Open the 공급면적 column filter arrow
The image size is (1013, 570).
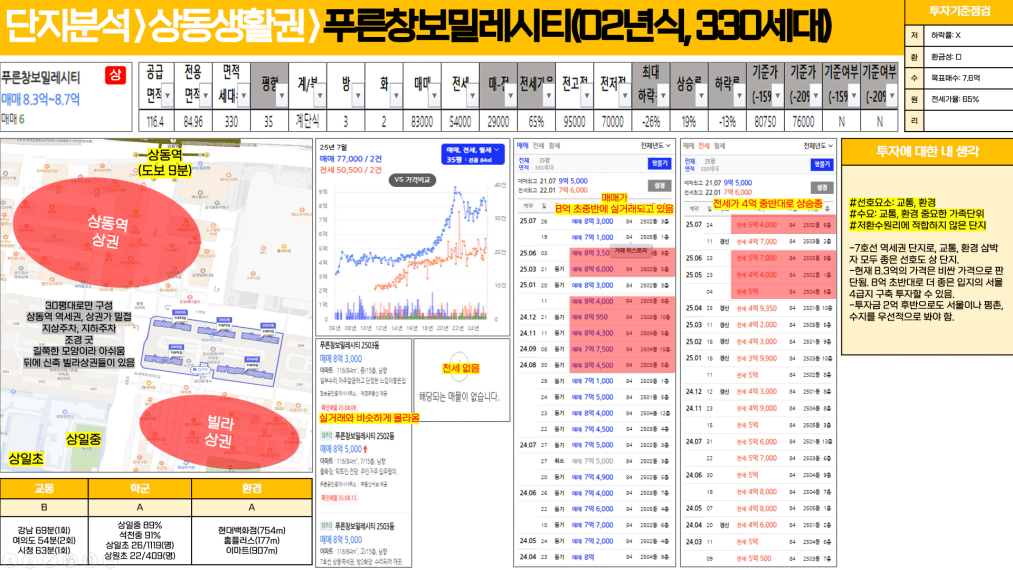[167, 96]
